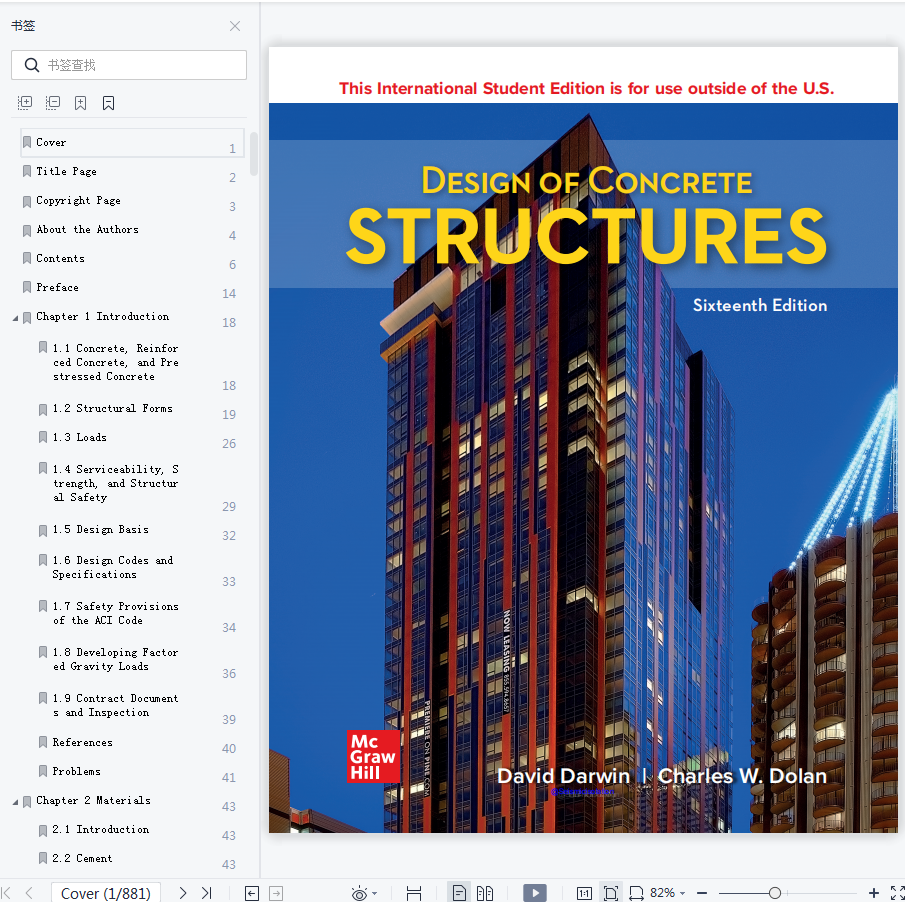
Task: Fit page to window icon
Action: (611, 893)
